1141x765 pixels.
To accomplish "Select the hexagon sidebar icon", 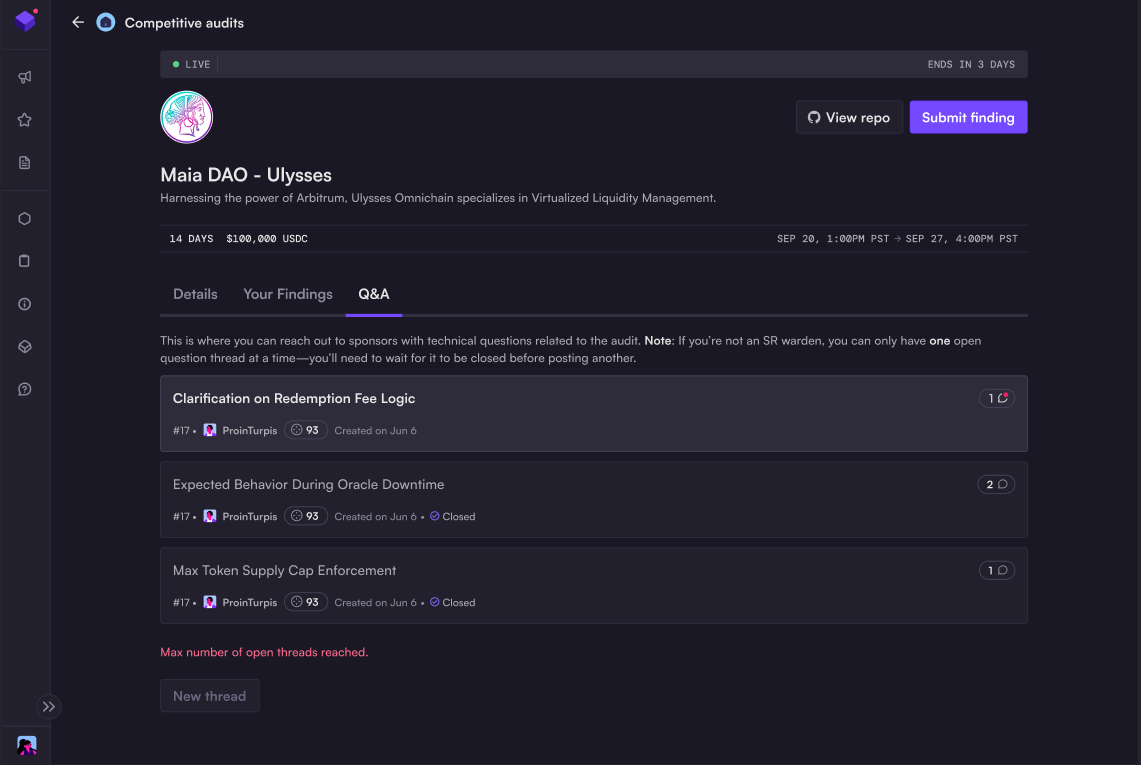I will pos(25,219).
